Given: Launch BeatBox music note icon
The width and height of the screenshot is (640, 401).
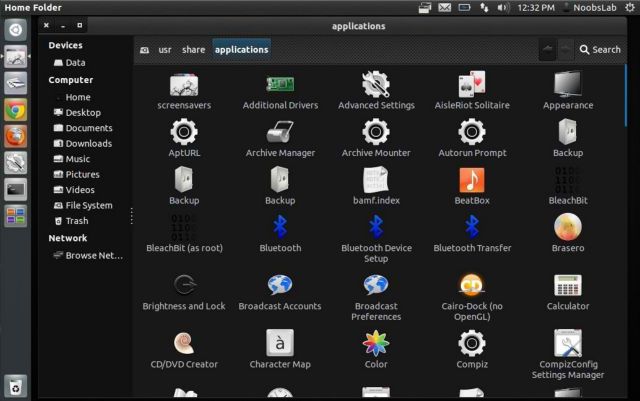Looking at the screenshot, I should click(x=472, y=180).
